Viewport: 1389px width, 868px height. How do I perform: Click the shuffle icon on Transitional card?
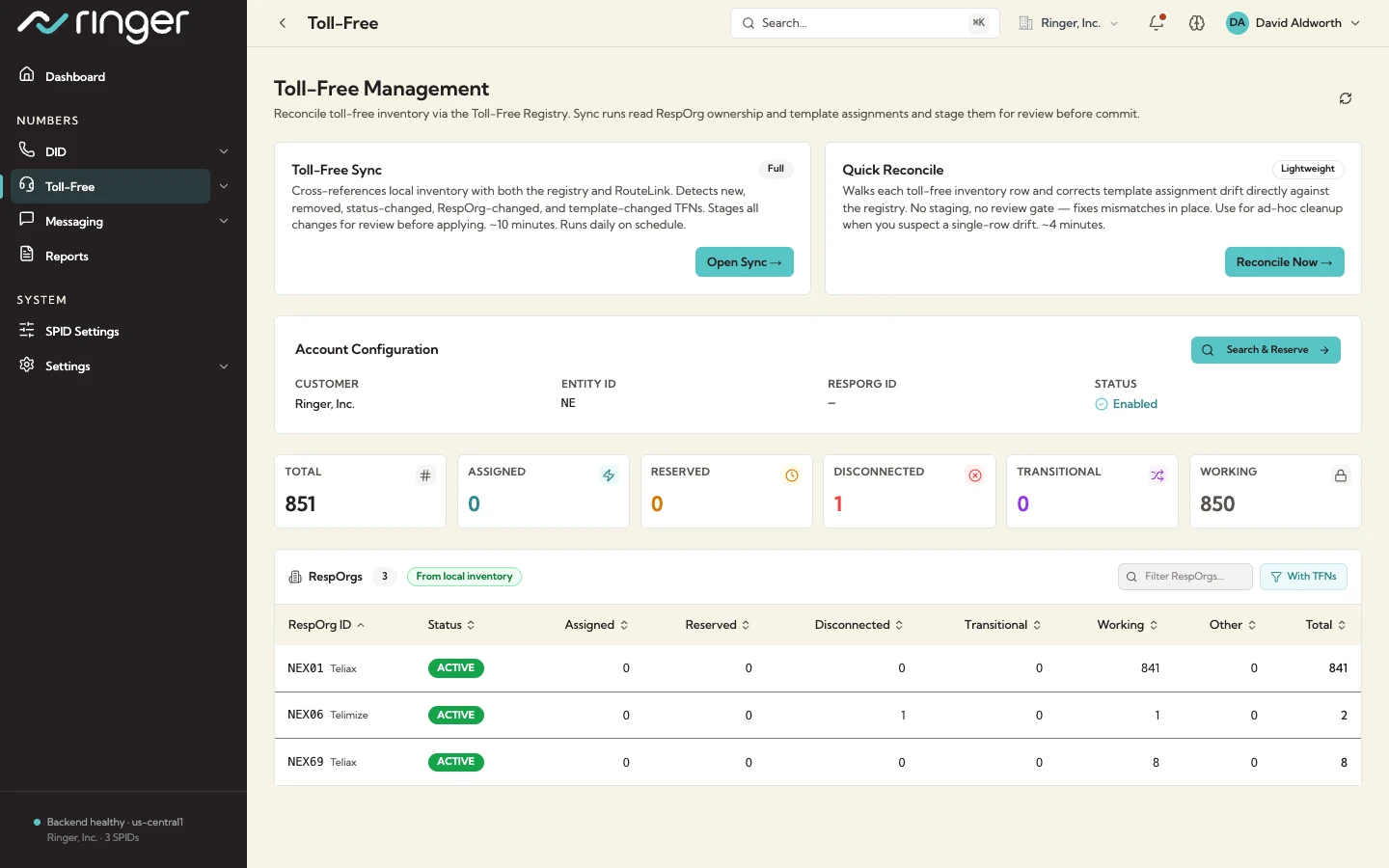(1157, 475)
